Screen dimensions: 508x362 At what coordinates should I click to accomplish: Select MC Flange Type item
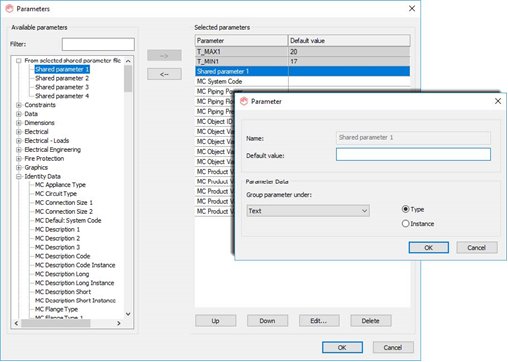pyautogui.click(x=56, y=310)
